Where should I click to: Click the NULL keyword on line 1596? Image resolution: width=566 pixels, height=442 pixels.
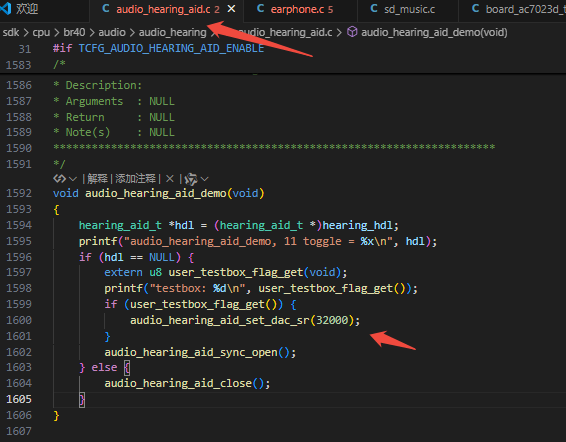click(162, 257)
